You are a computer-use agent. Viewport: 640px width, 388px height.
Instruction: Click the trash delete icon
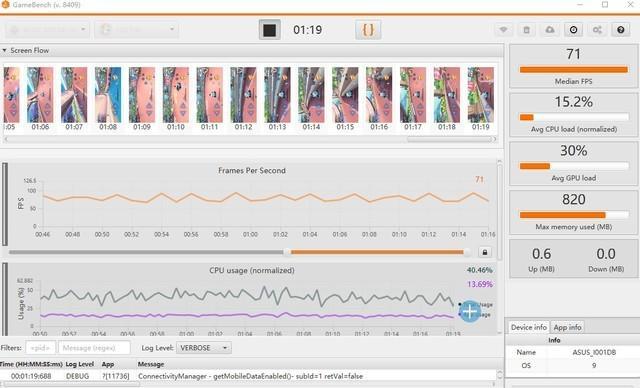[527, 30]
